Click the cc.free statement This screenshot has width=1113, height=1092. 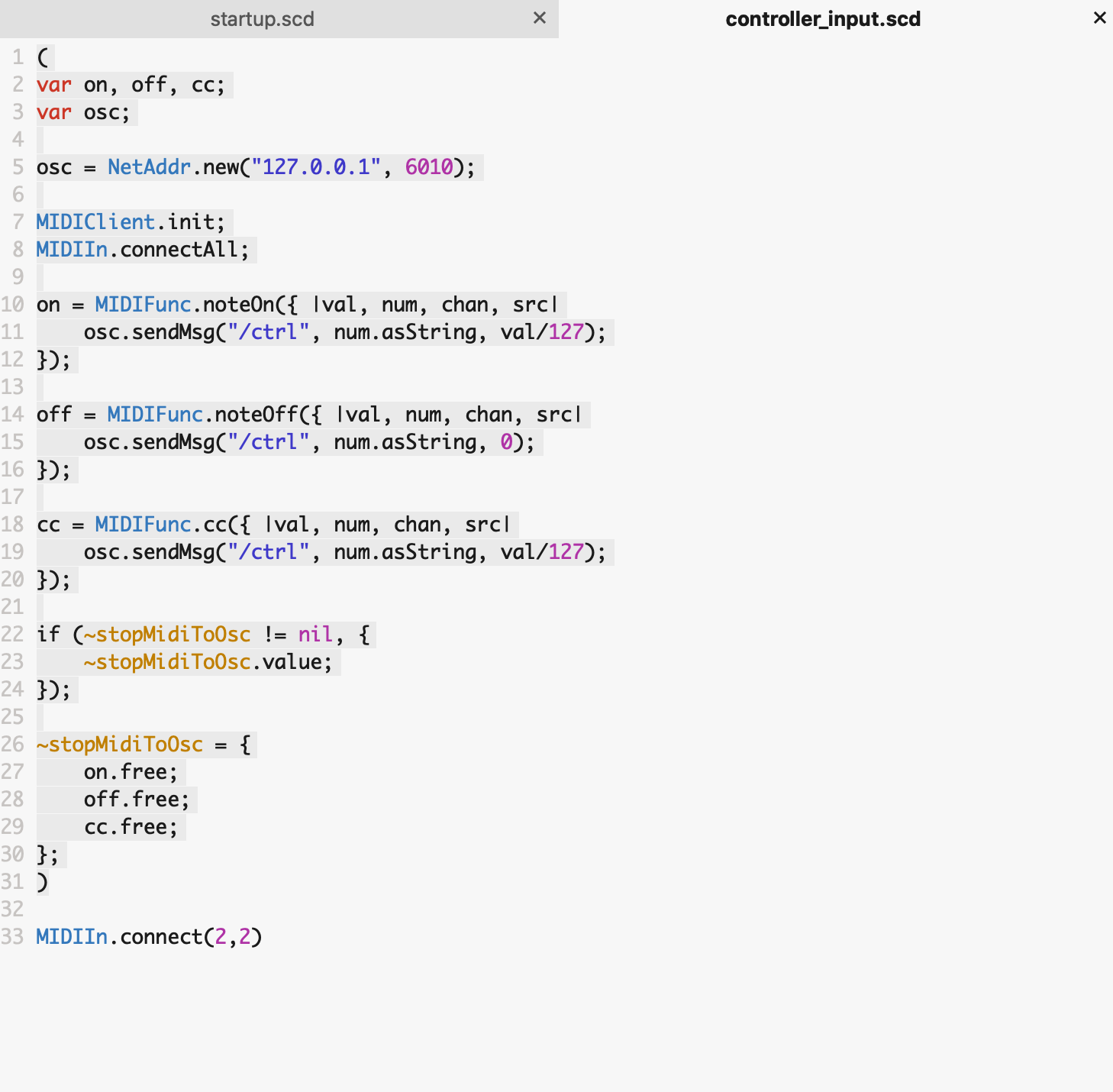click(x=130, y=827)
